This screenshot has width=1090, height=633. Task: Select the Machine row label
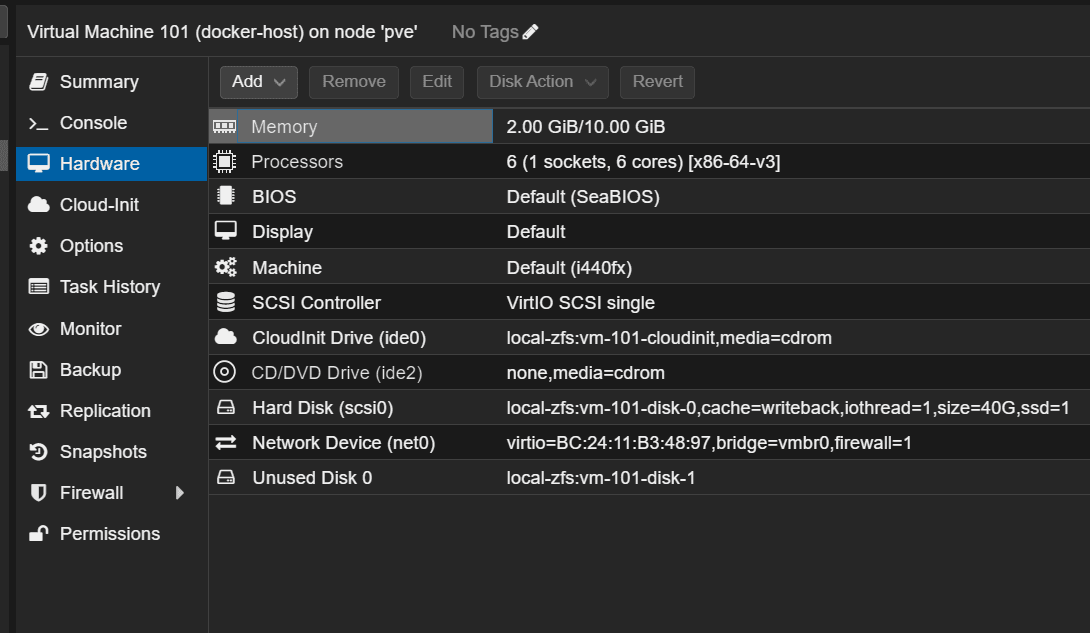(287, 268)
